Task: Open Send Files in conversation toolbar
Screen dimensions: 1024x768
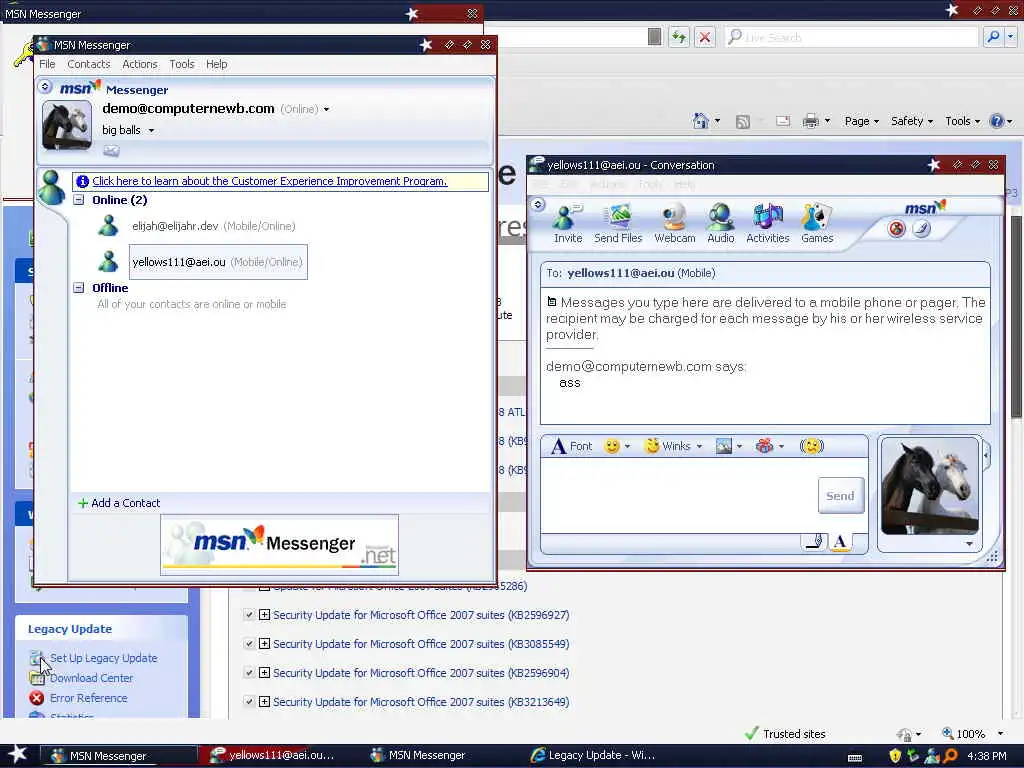Action: pos(618,223)
